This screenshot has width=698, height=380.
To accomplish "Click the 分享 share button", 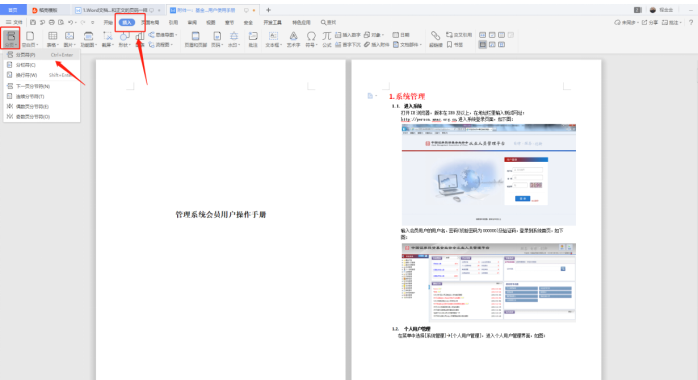I will pyautogui.click(x=649, y=22).
